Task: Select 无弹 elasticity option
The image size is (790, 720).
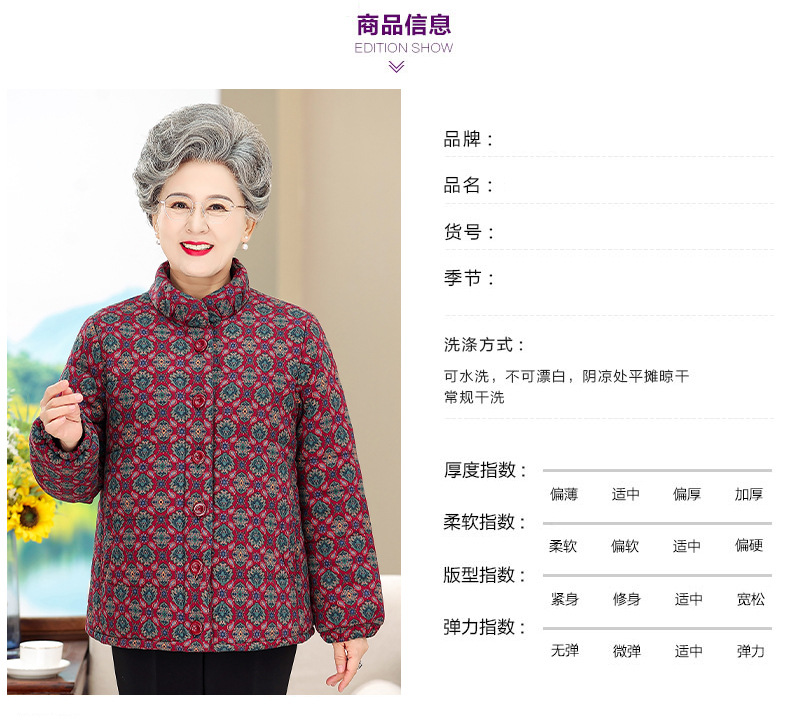Action: [x=565, y=650]
